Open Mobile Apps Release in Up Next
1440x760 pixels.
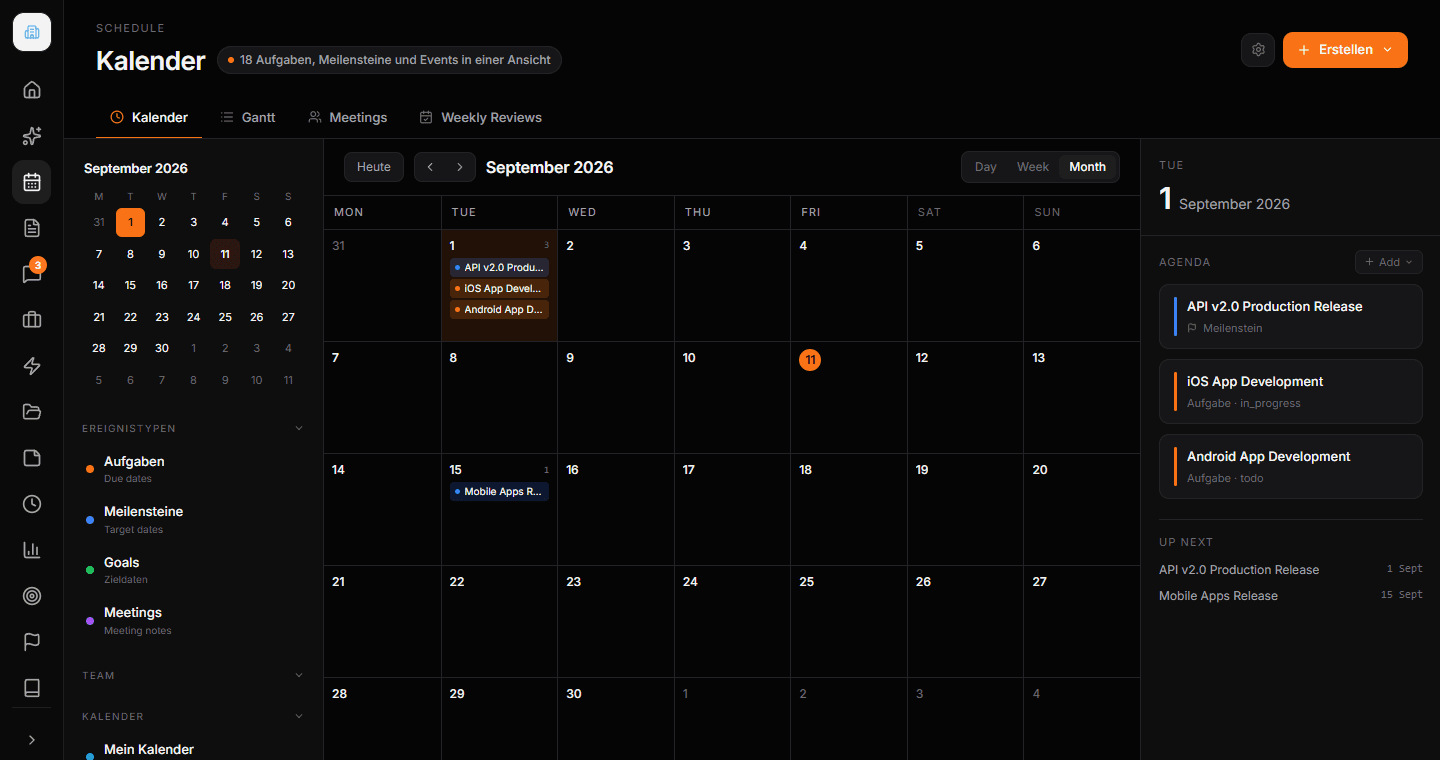[x=1290, y=596]
